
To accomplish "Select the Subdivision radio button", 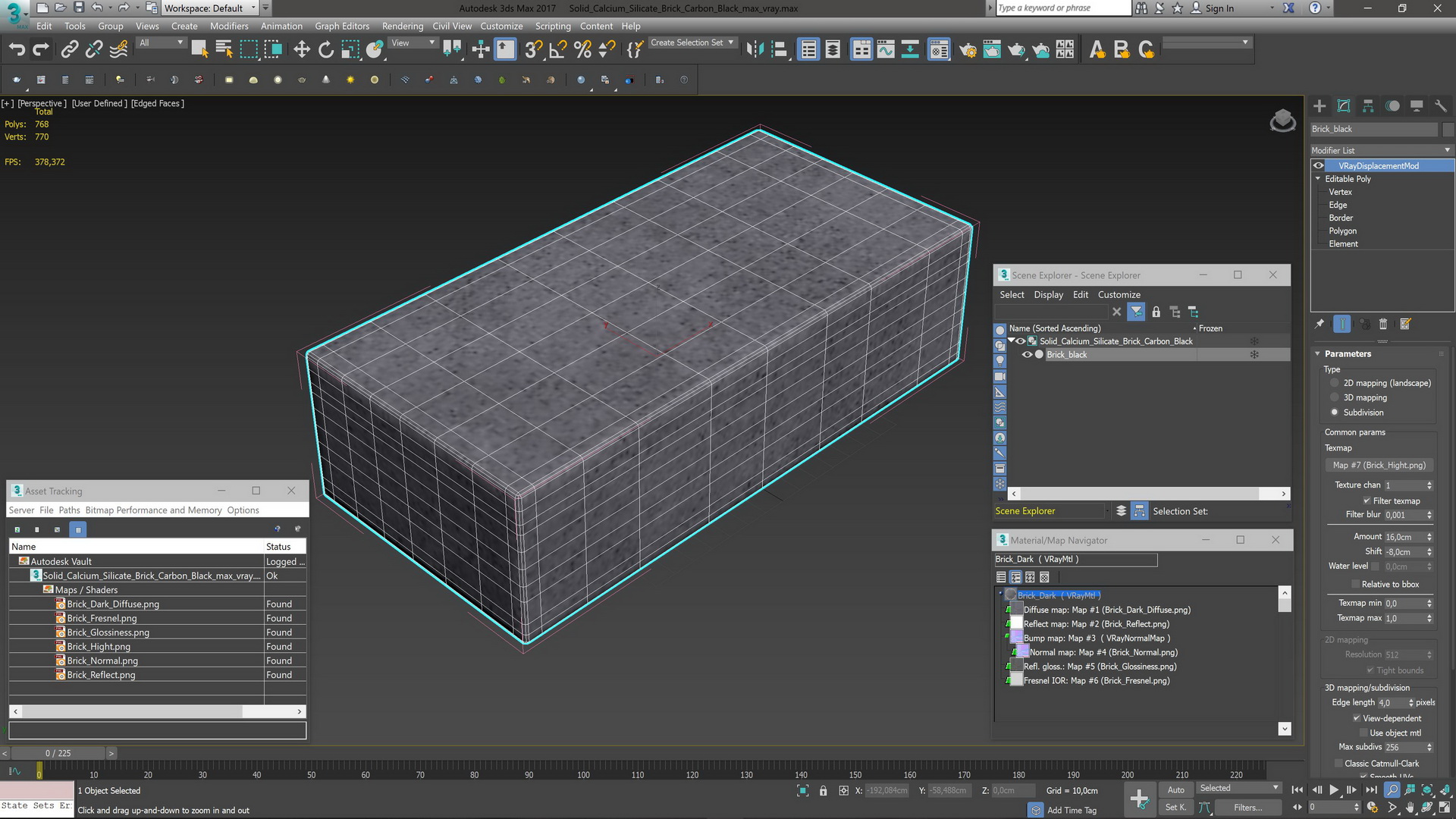I will 1335,413.
